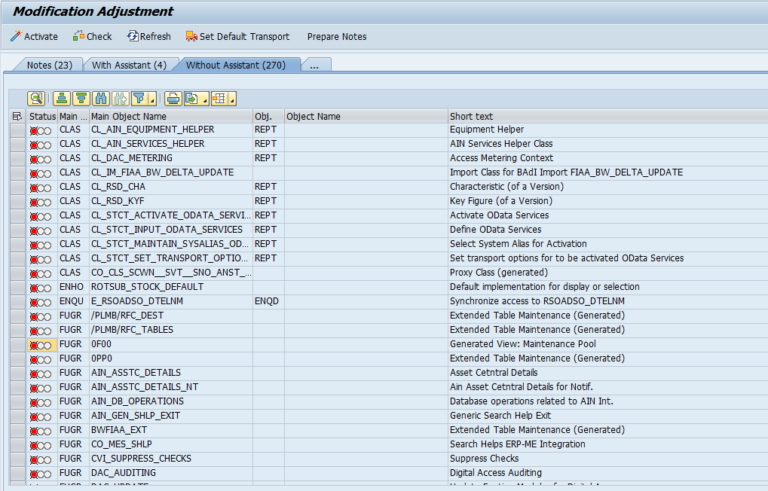
Task: Click the Details magnifier icon in ALV toolbar
Action: point(37,98)
